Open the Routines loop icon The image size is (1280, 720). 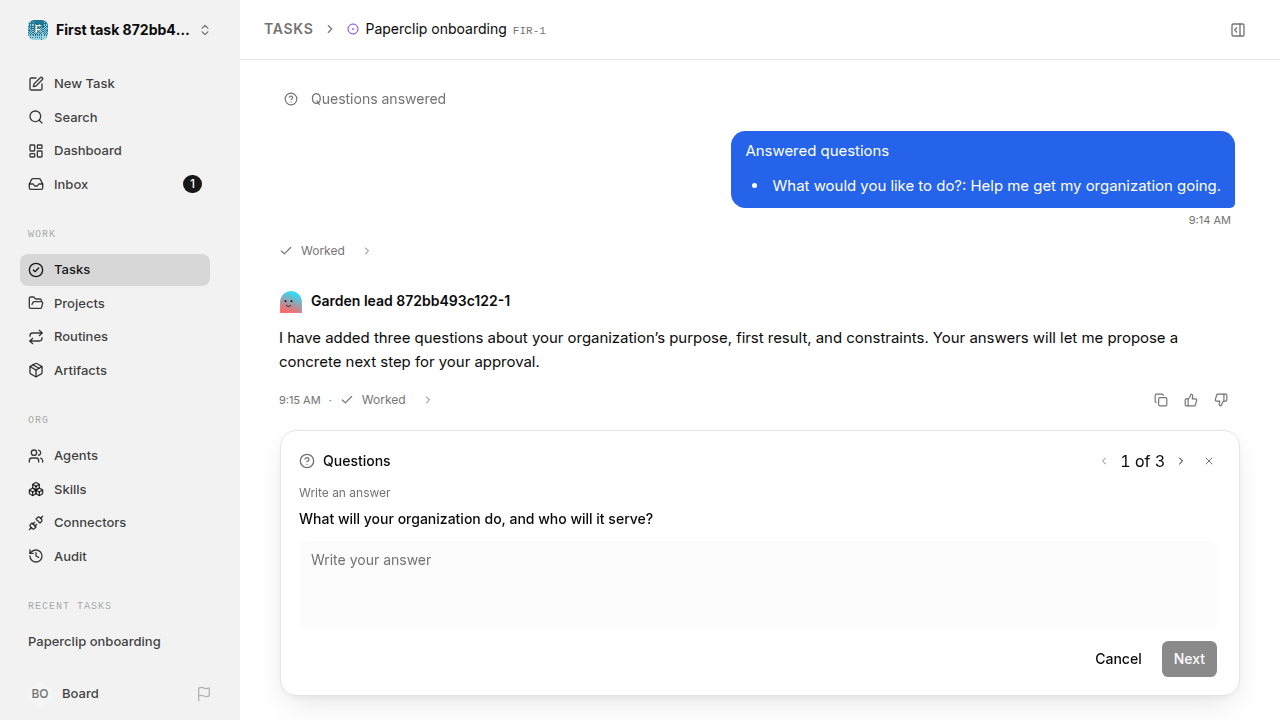pos(36,337)
